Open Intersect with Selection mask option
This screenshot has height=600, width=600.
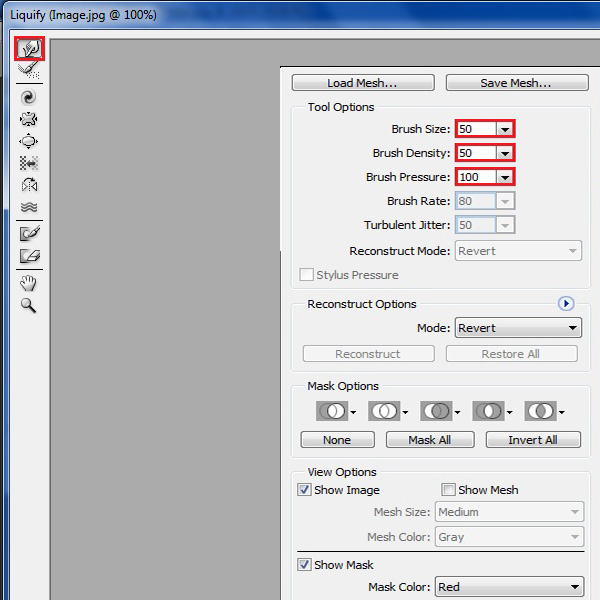coord(492,411)
